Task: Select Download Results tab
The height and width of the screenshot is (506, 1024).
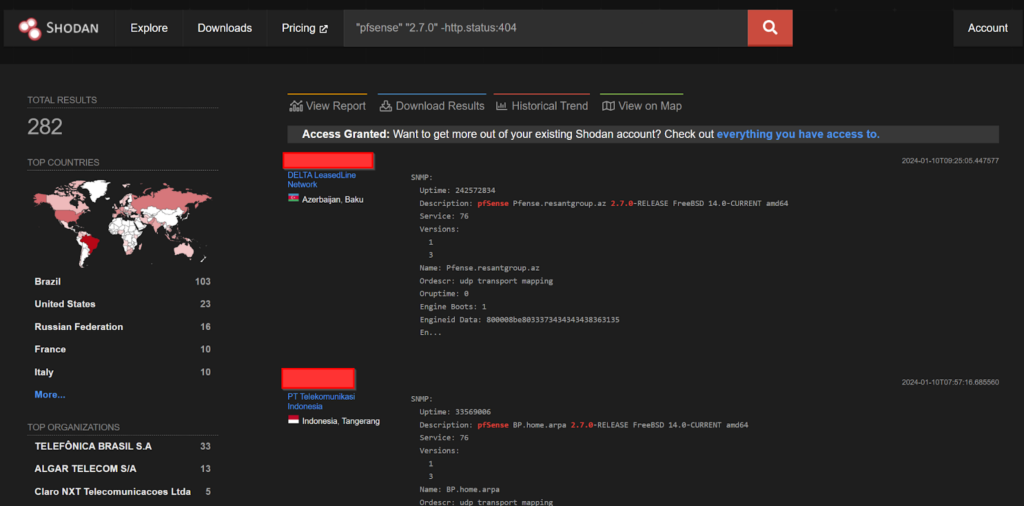Action: [x=432, y=106]
